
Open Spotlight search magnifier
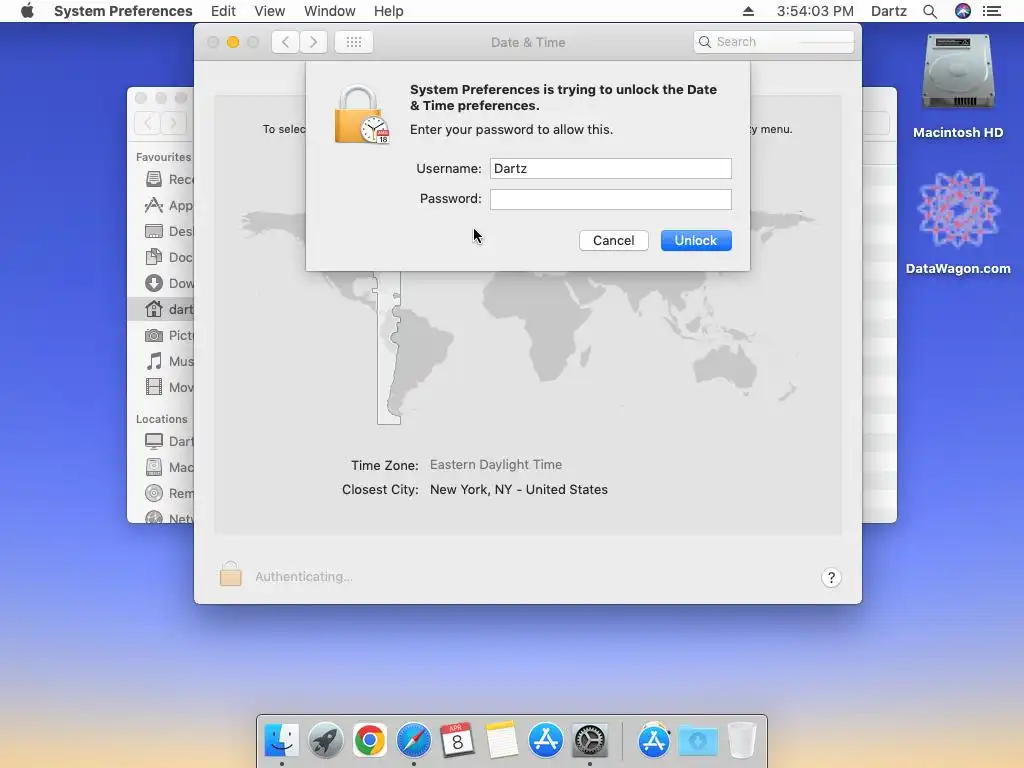point(930,11)
